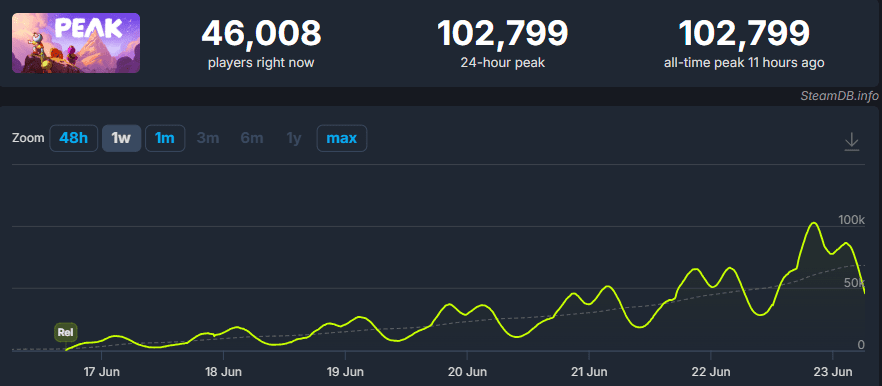
Task: Click the '18 Jun' axis label
Action: [223, 372]
